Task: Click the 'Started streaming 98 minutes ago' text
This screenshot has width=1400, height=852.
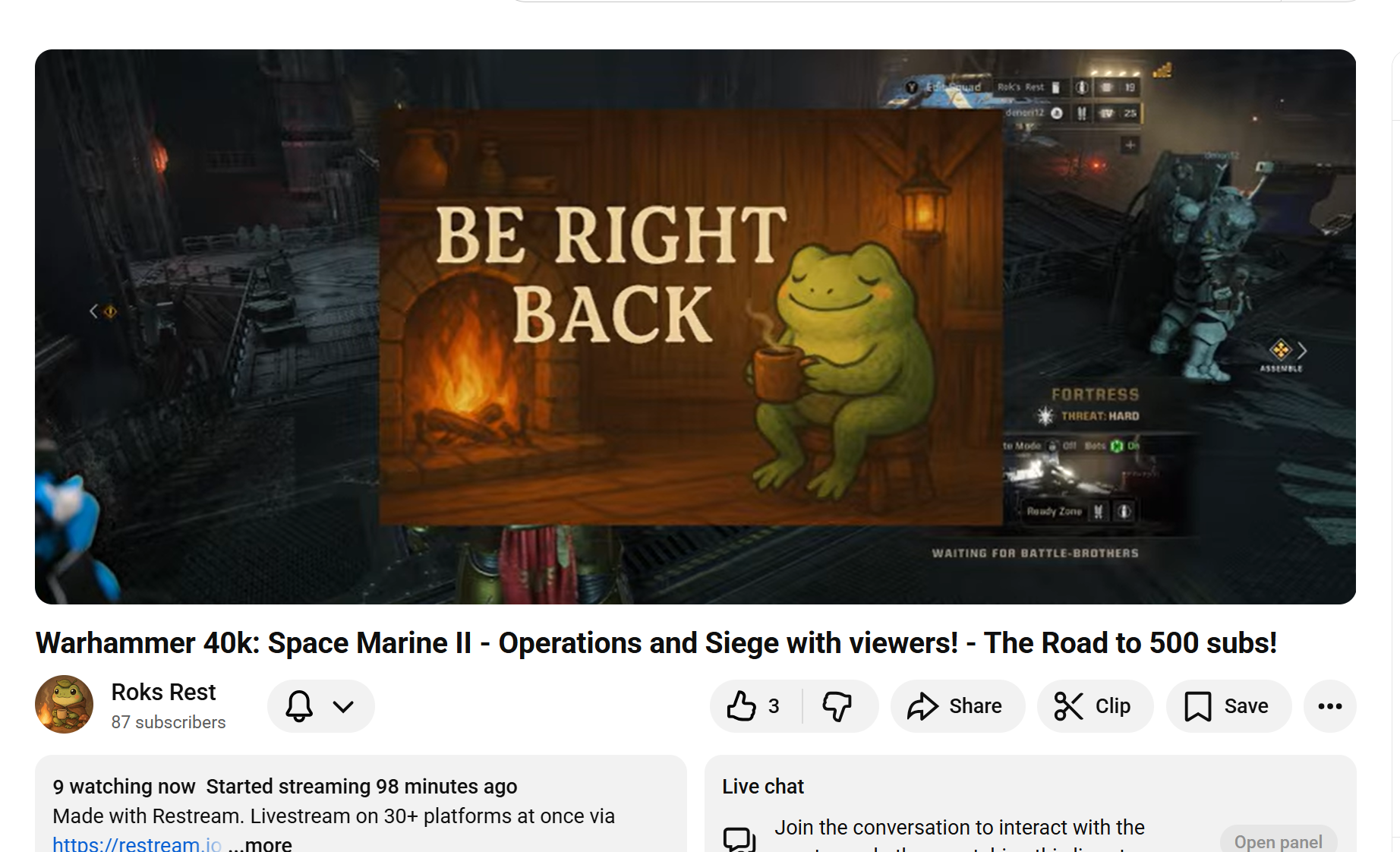Action: point(361,786)
